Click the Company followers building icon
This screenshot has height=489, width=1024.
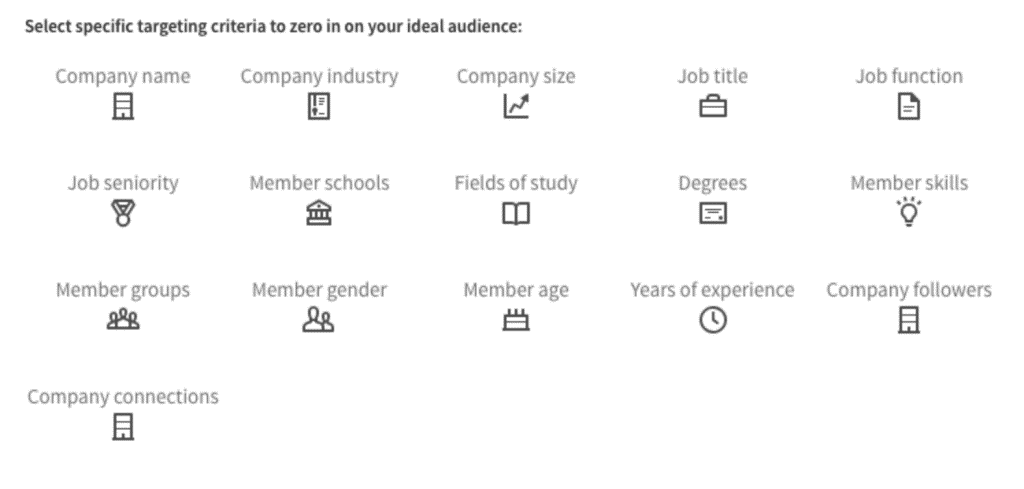[908, 320]
